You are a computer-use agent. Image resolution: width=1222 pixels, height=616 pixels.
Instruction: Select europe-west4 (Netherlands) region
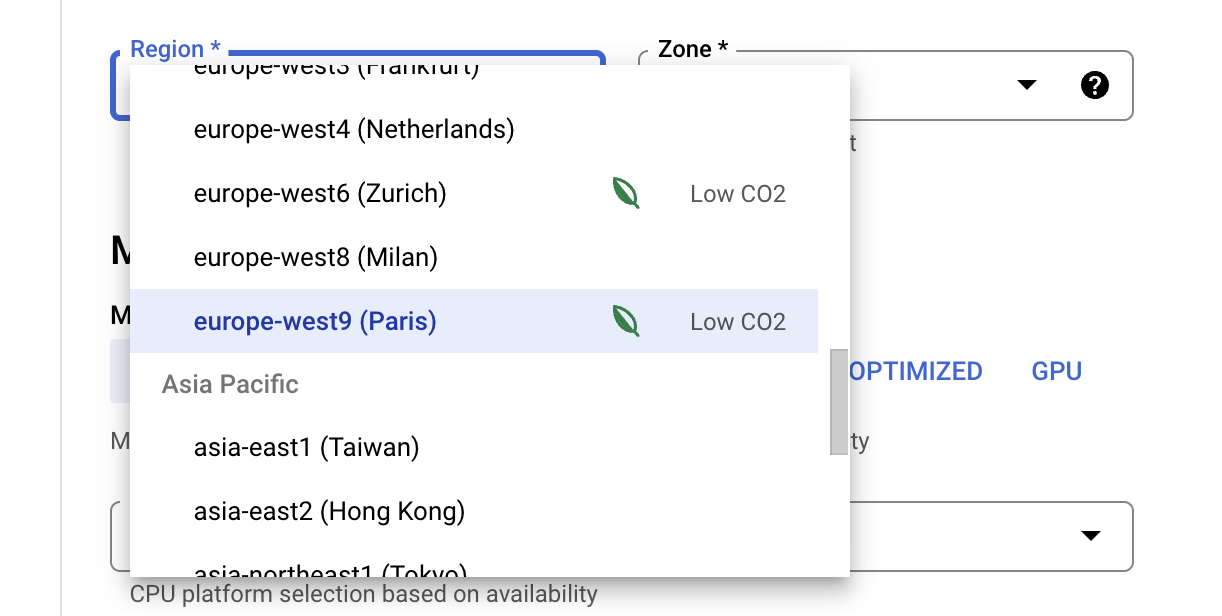[474, 129]
